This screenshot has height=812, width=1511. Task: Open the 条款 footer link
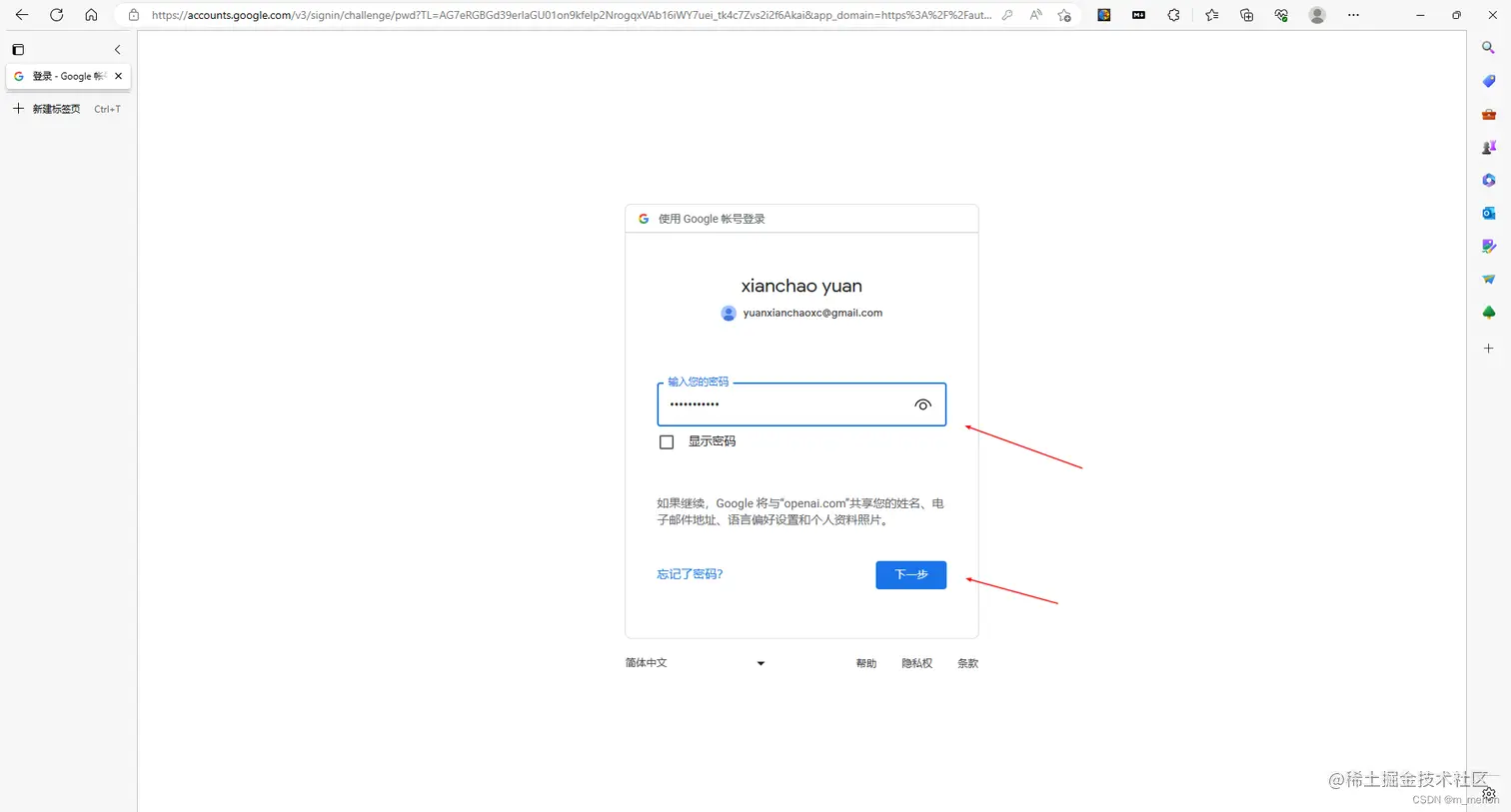click(x=968, y=663)
